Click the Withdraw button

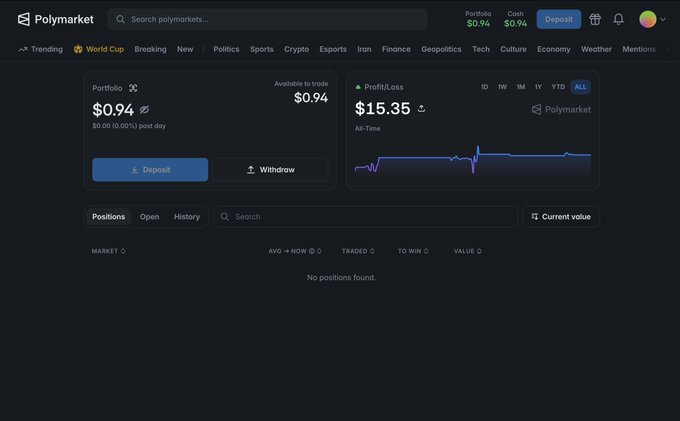pyautogui.click(x=271, y=170)
